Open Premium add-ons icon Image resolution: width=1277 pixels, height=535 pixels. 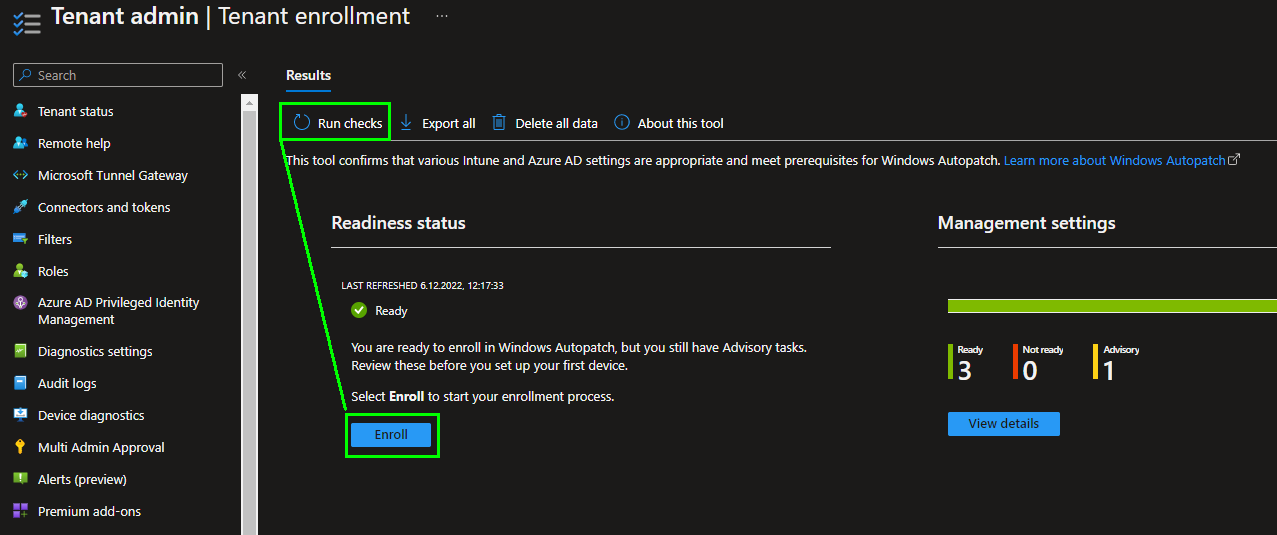(20, 511)
